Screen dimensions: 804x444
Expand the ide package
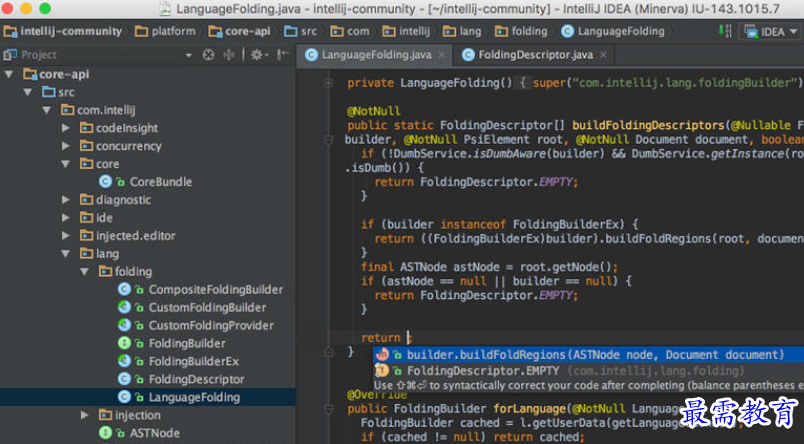click(x=66, y=218)
